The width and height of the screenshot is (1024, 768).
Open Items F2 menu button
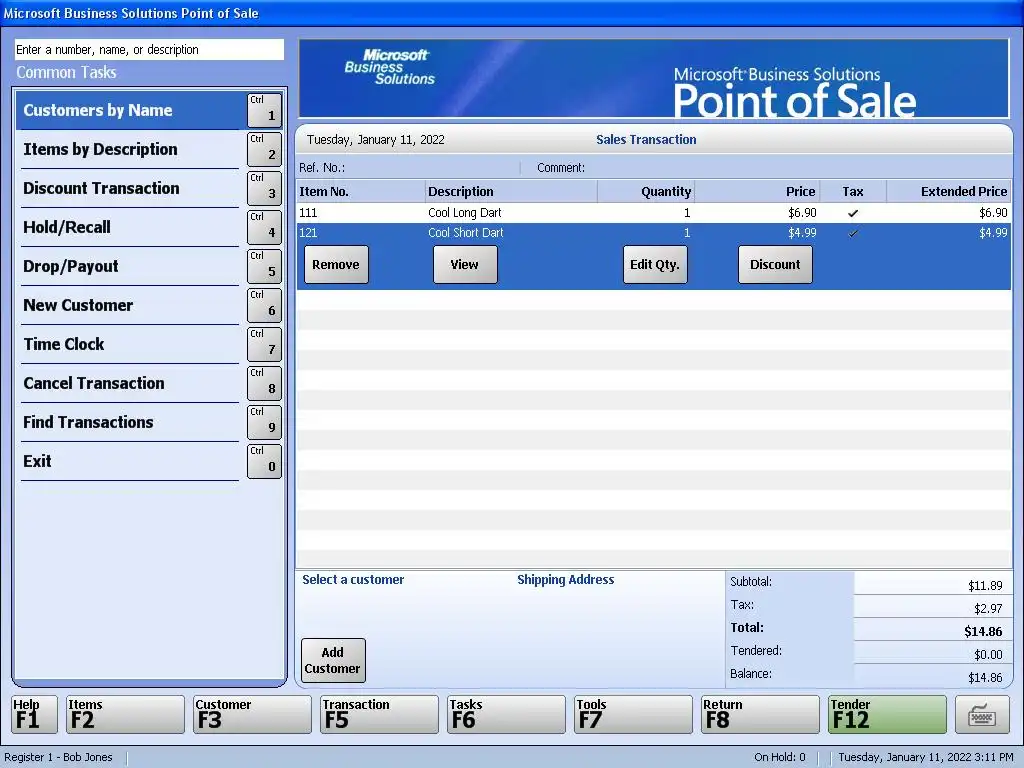[125, 714]
